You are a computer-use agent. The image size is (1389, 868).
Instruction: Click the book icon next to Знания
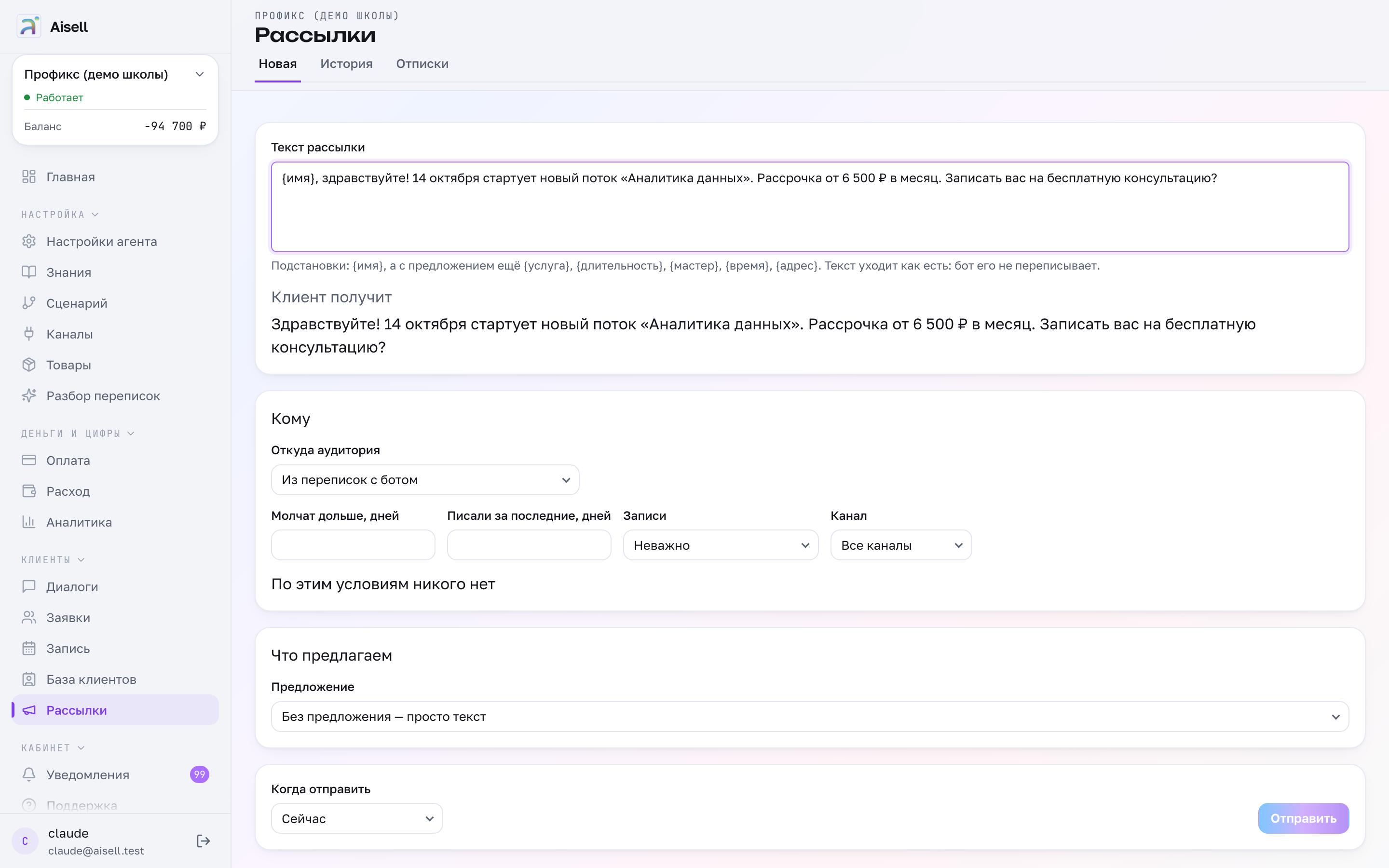29,272
